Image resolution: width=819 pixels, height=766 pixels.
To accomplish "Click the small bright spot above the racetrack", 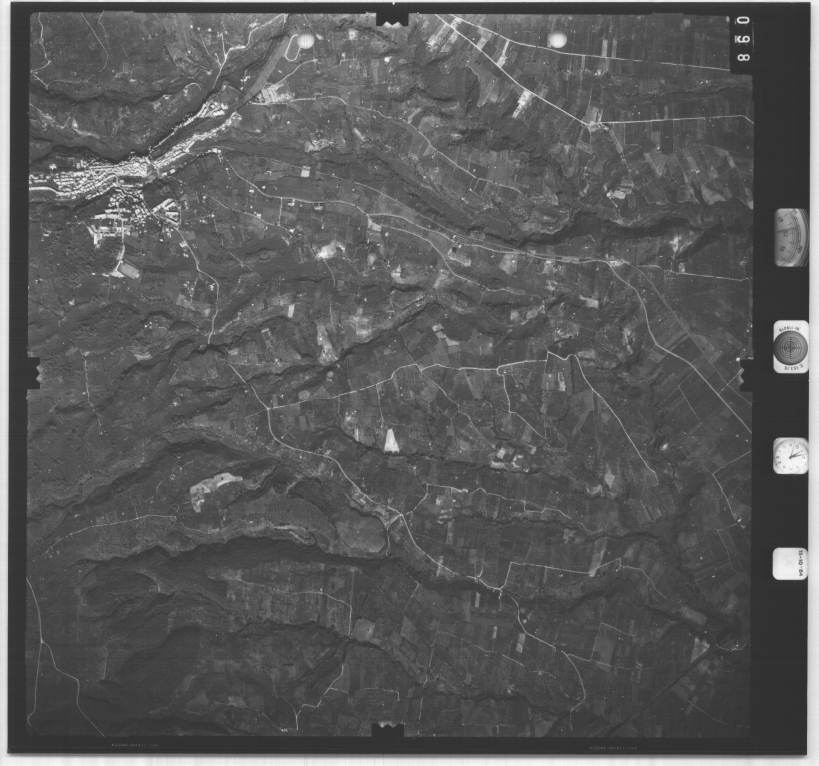I will [x=304, y=39].
